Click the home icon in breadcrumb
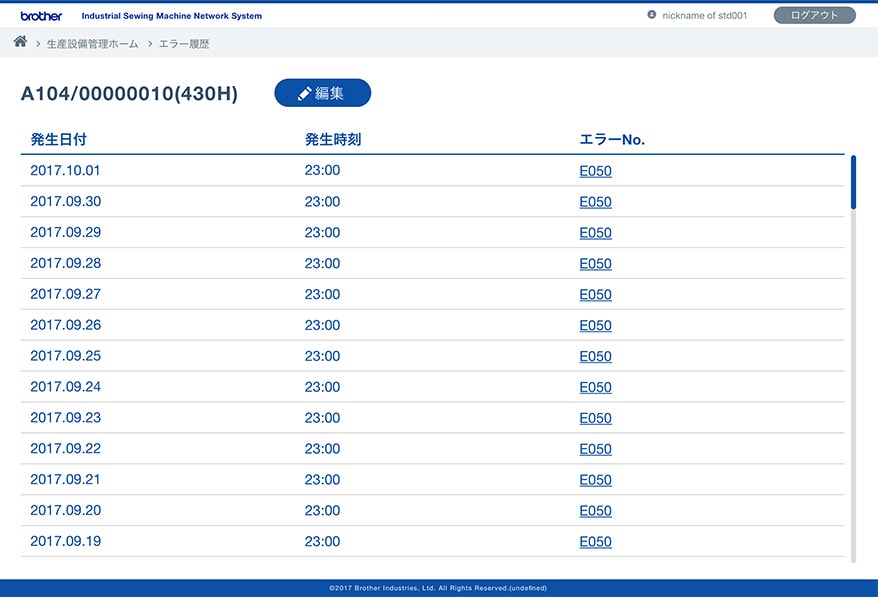 coord(20,42)
